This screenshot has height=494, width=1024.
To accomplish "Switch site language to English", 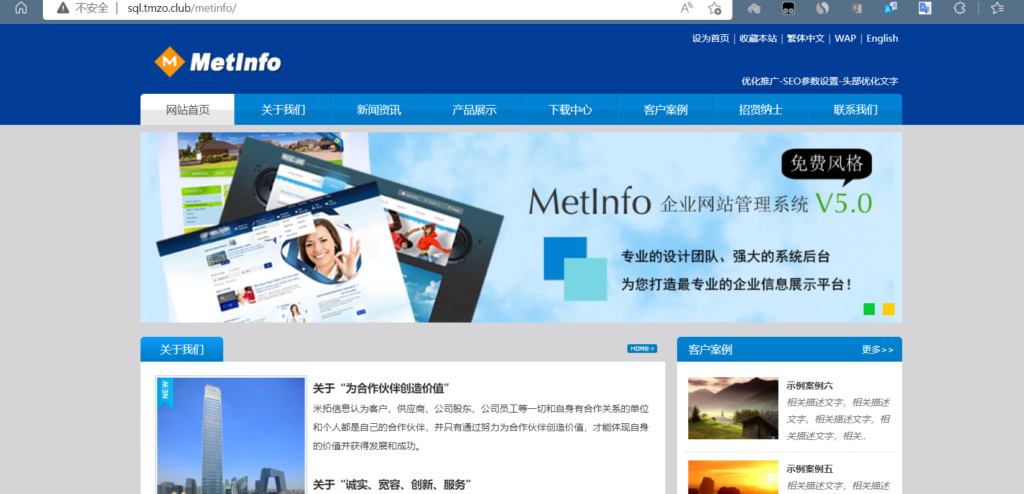I will [x=882, y=39].
